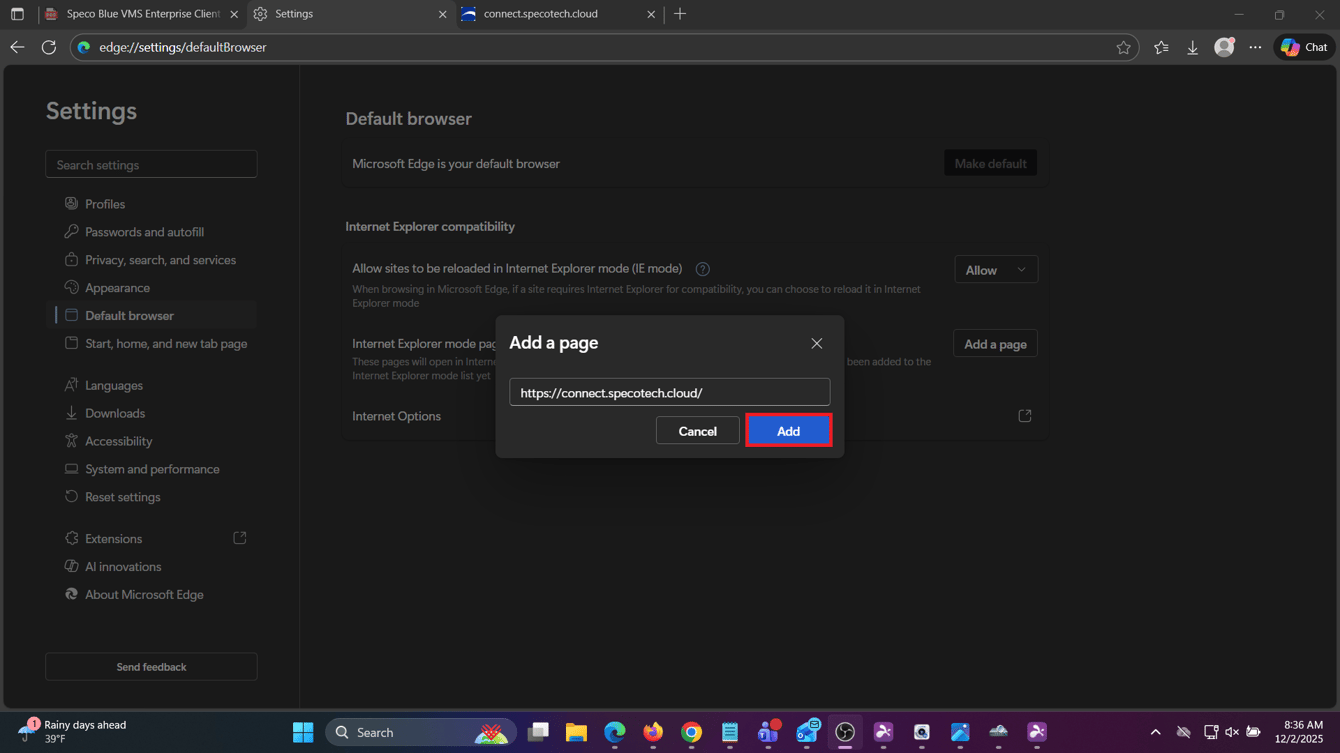Open System and performance settings
This screenshot has height=753, width=1340.
tap(151, 470)
